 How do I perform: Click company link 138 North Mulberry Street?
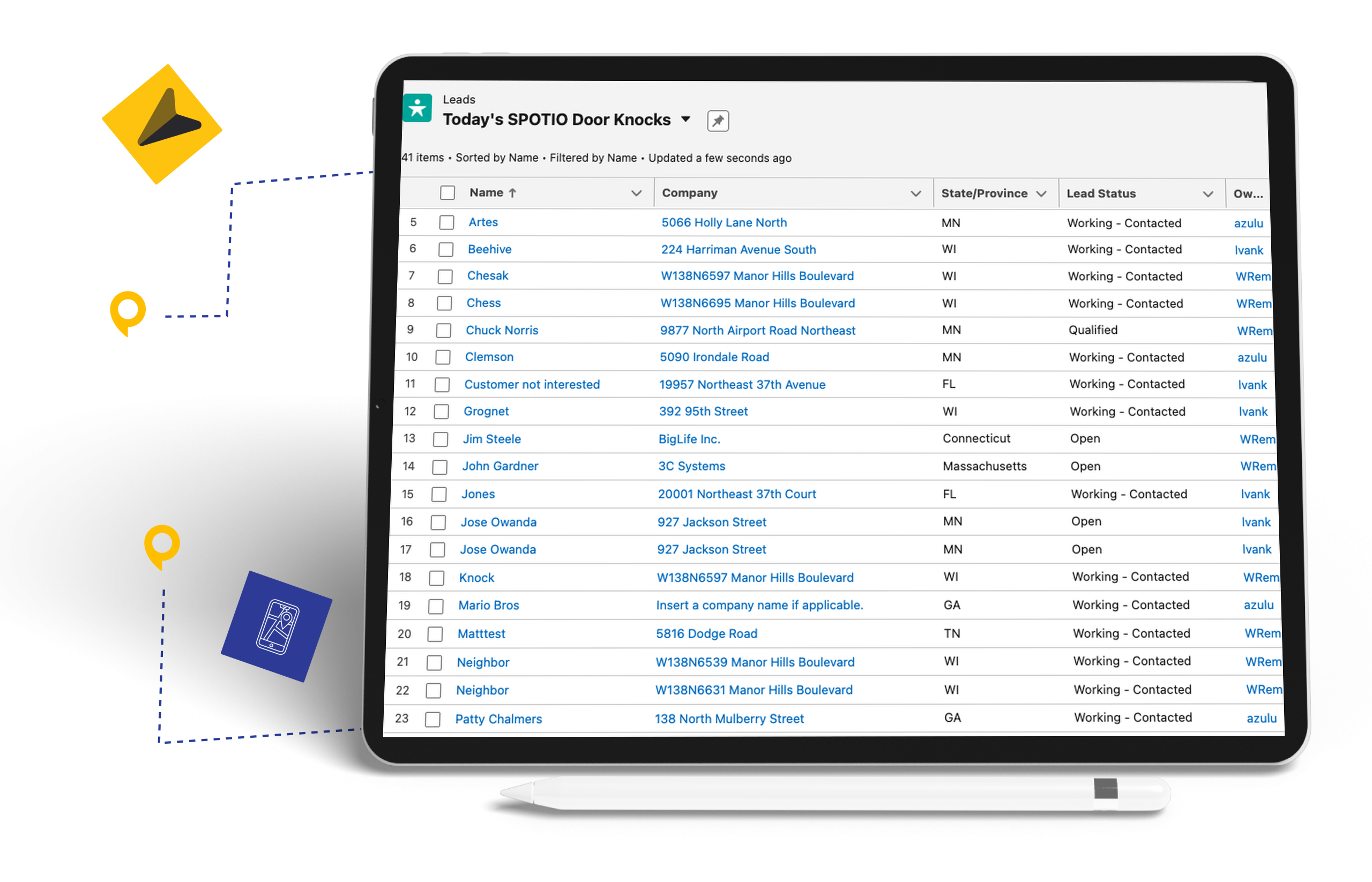729,719
